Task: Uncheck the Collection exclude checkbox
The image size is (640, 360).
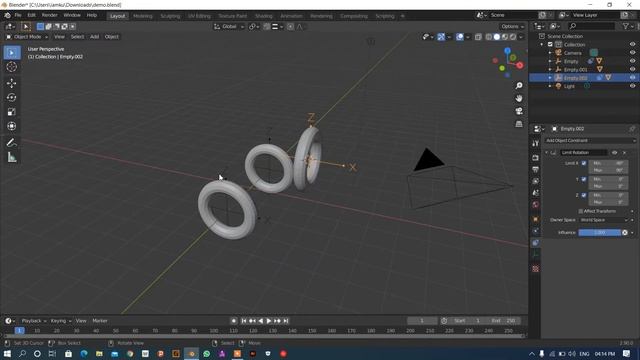Action: point(550,44)
